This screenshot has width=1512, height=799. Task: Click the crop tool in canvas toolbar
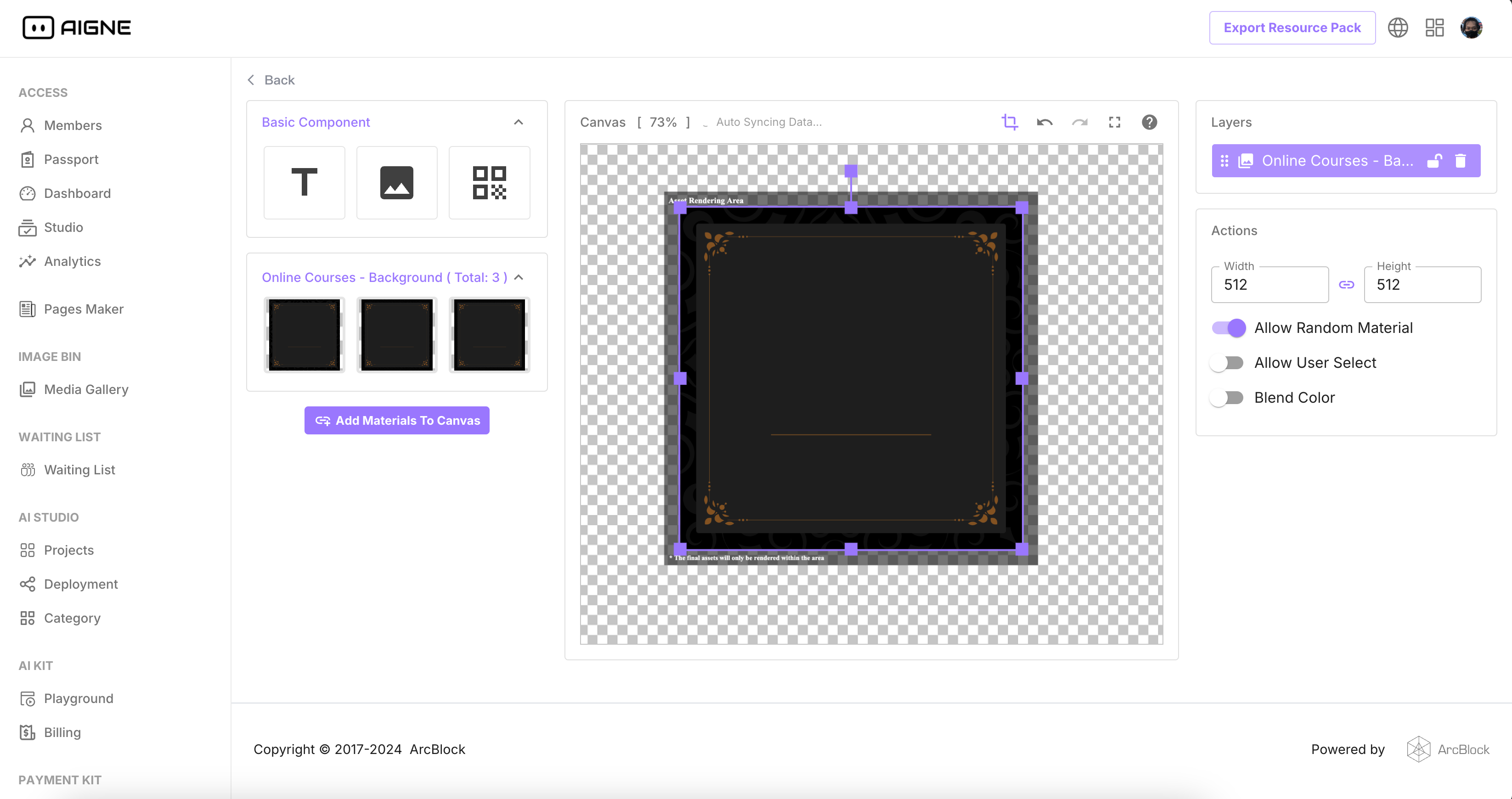[x=1010, y=122]
